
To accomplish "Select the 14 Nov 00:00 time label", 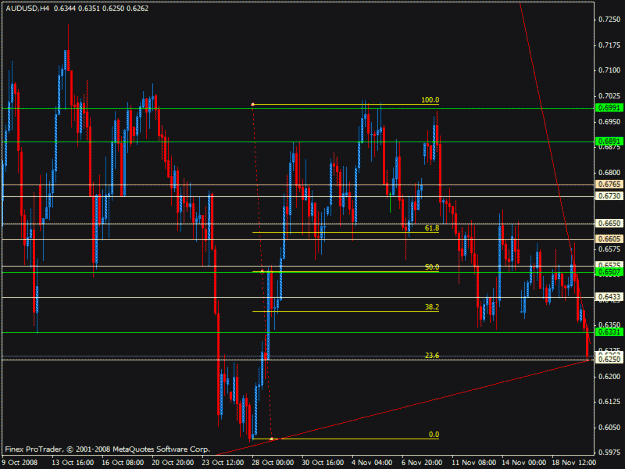I will [x=524, y=463].
